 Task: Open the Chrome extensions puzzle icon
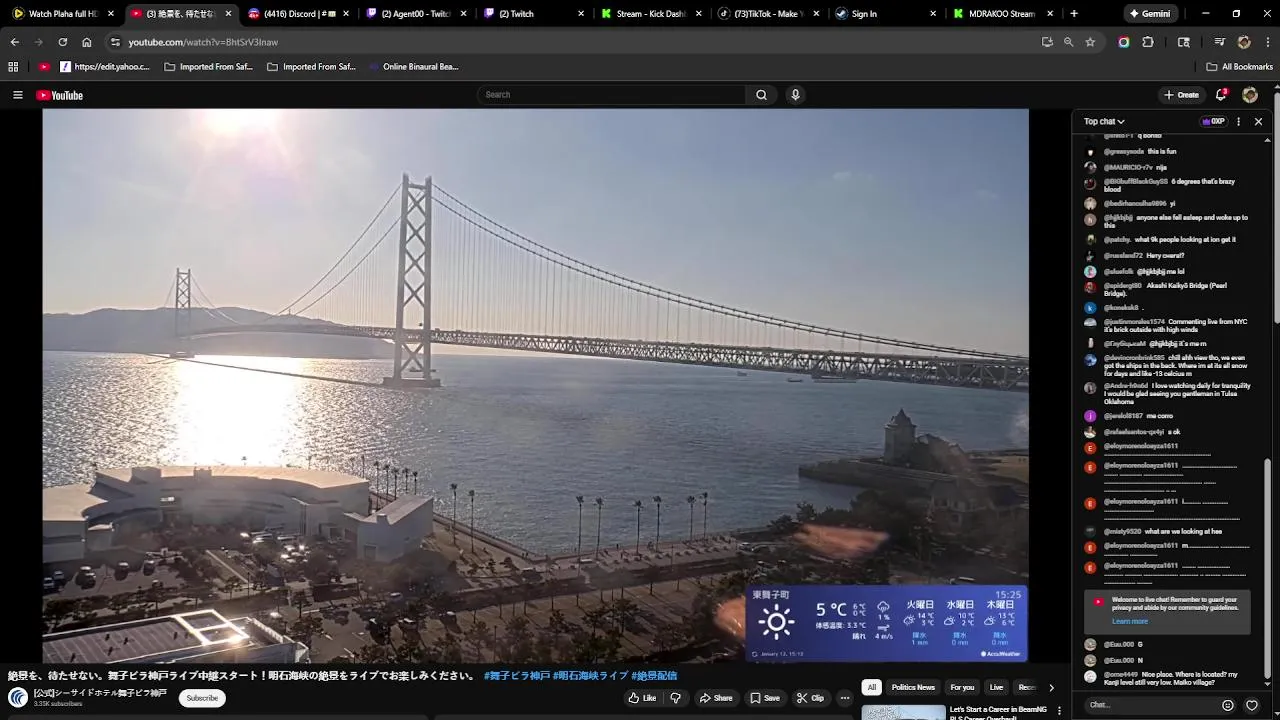pyautogui.click(x=1148, y=42)
